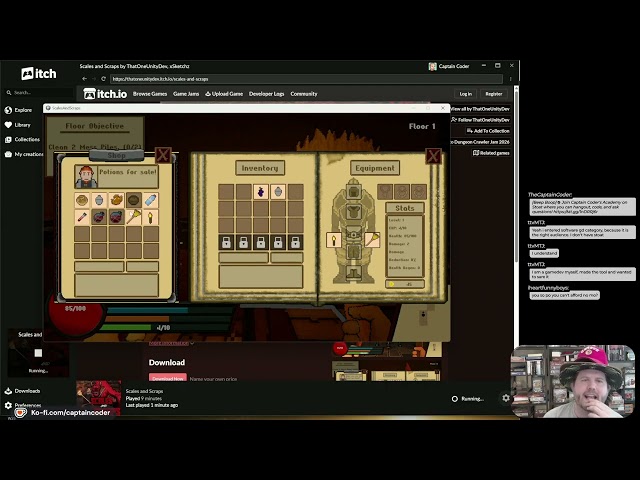Open Developer Logs on the itch.io navbar
Screen dimensions: 640x480
coord(267,94)
